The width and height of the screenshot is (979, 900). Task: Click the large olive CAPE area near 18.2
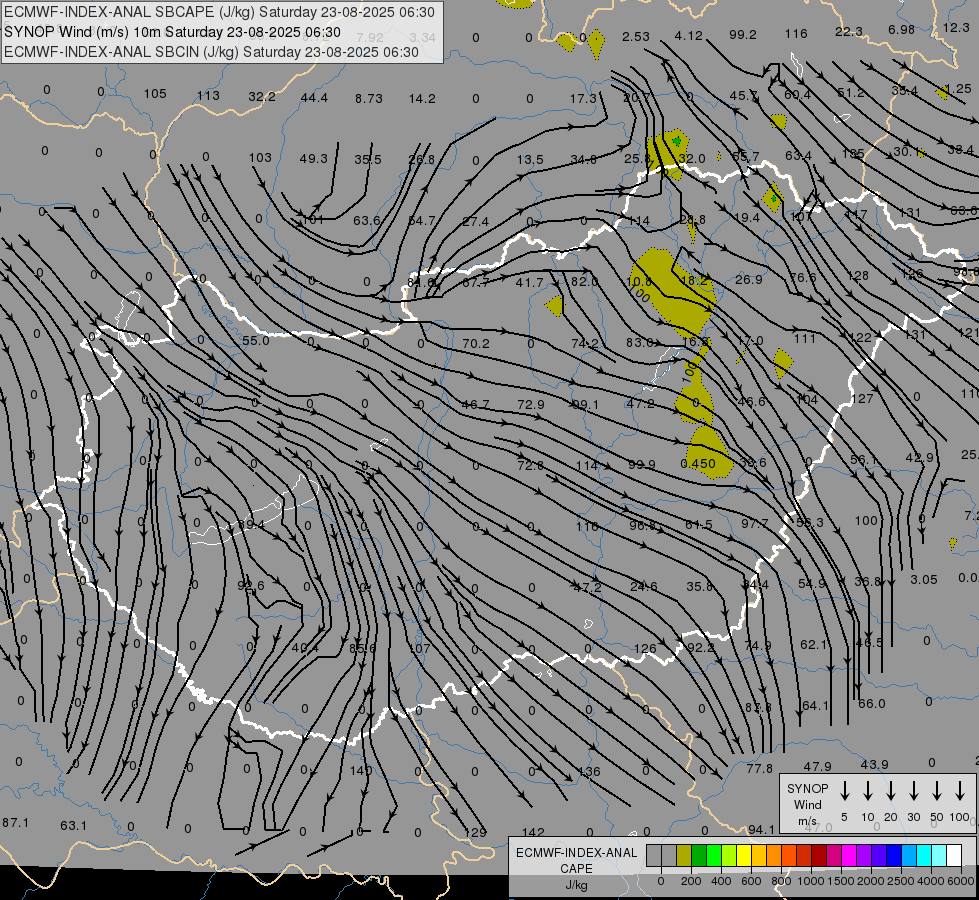pyautogui.click(x=673, y=292)
